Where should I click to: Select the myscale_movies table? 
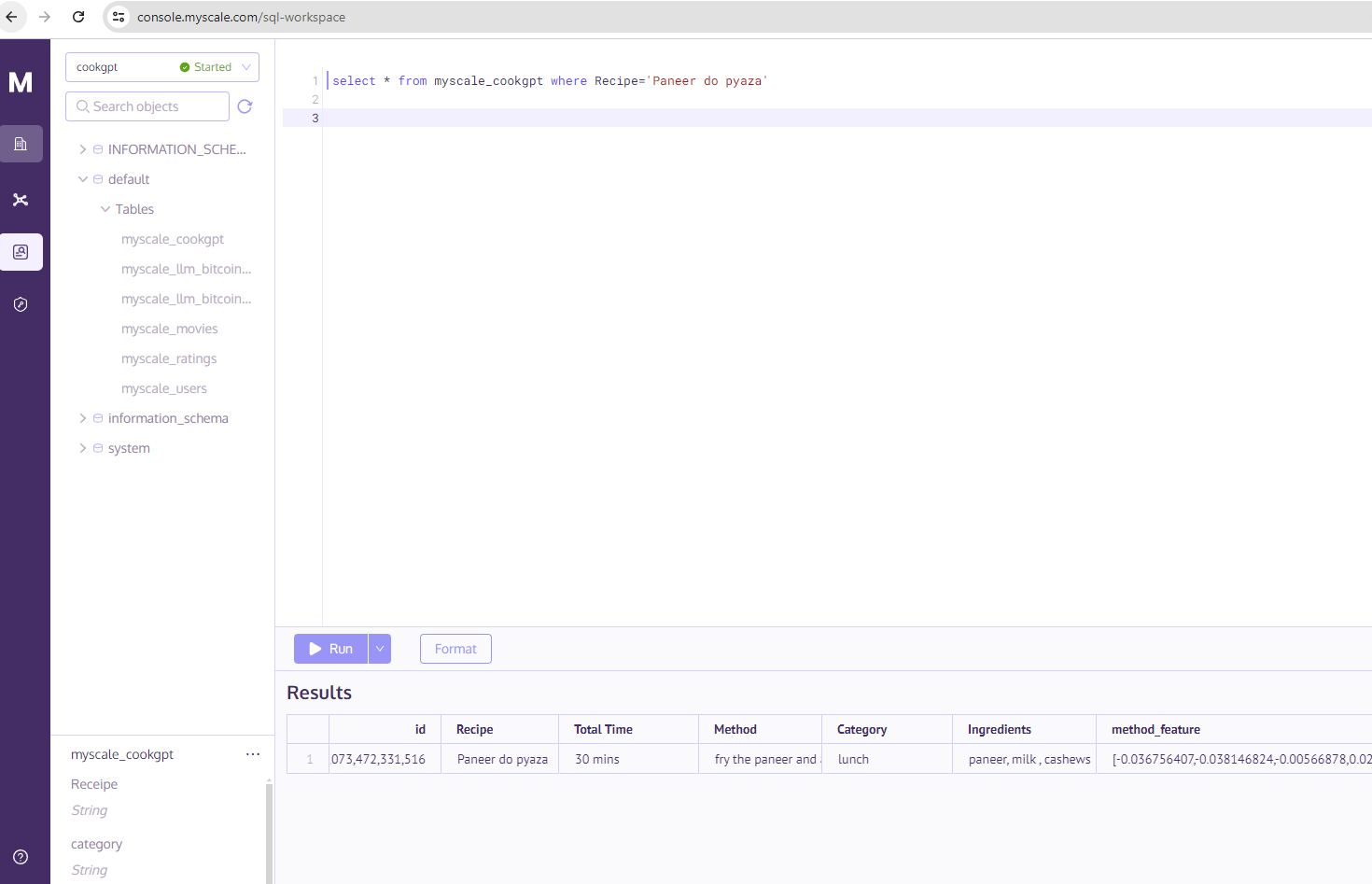169,329
